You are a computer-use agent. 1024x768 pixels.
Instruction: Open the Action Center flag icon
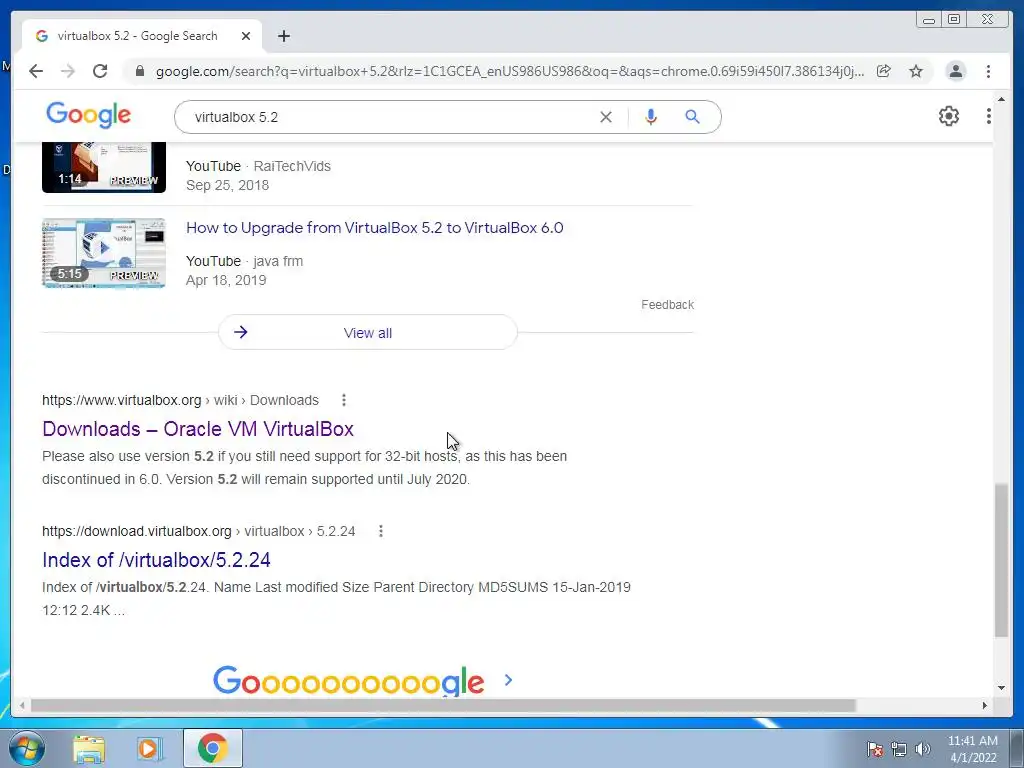pos(874,749)
